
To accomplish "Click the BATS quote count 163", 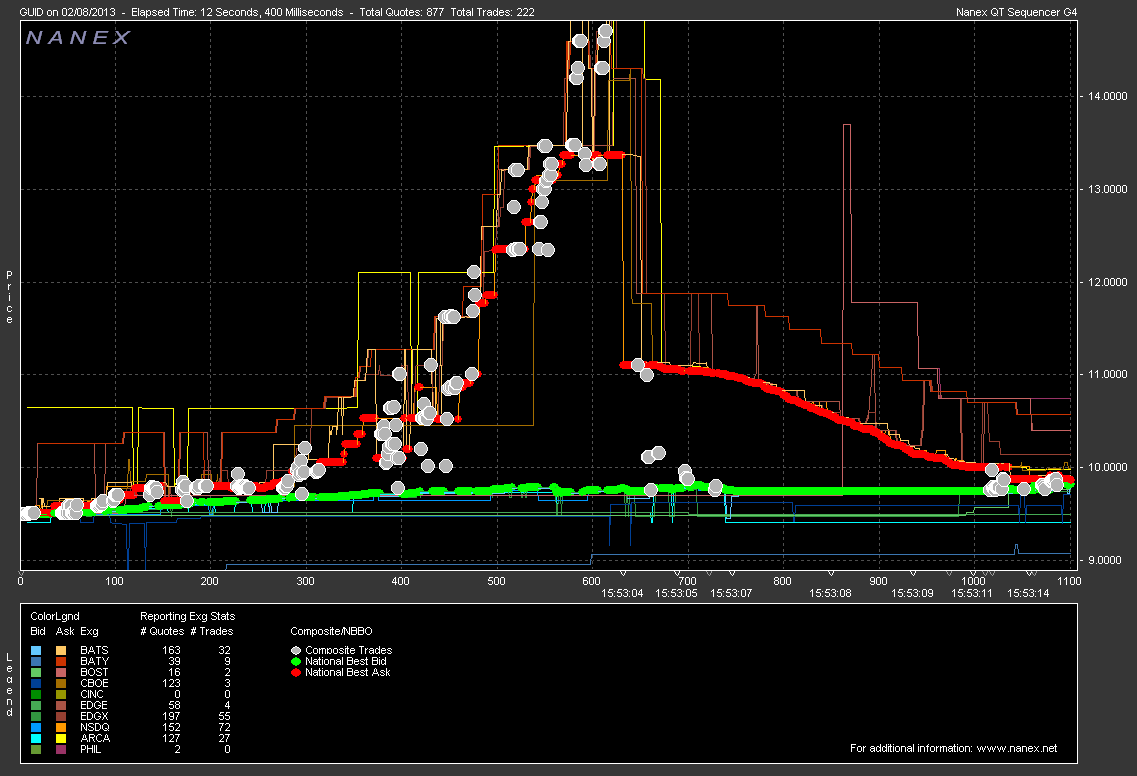I will coord(171,651).
